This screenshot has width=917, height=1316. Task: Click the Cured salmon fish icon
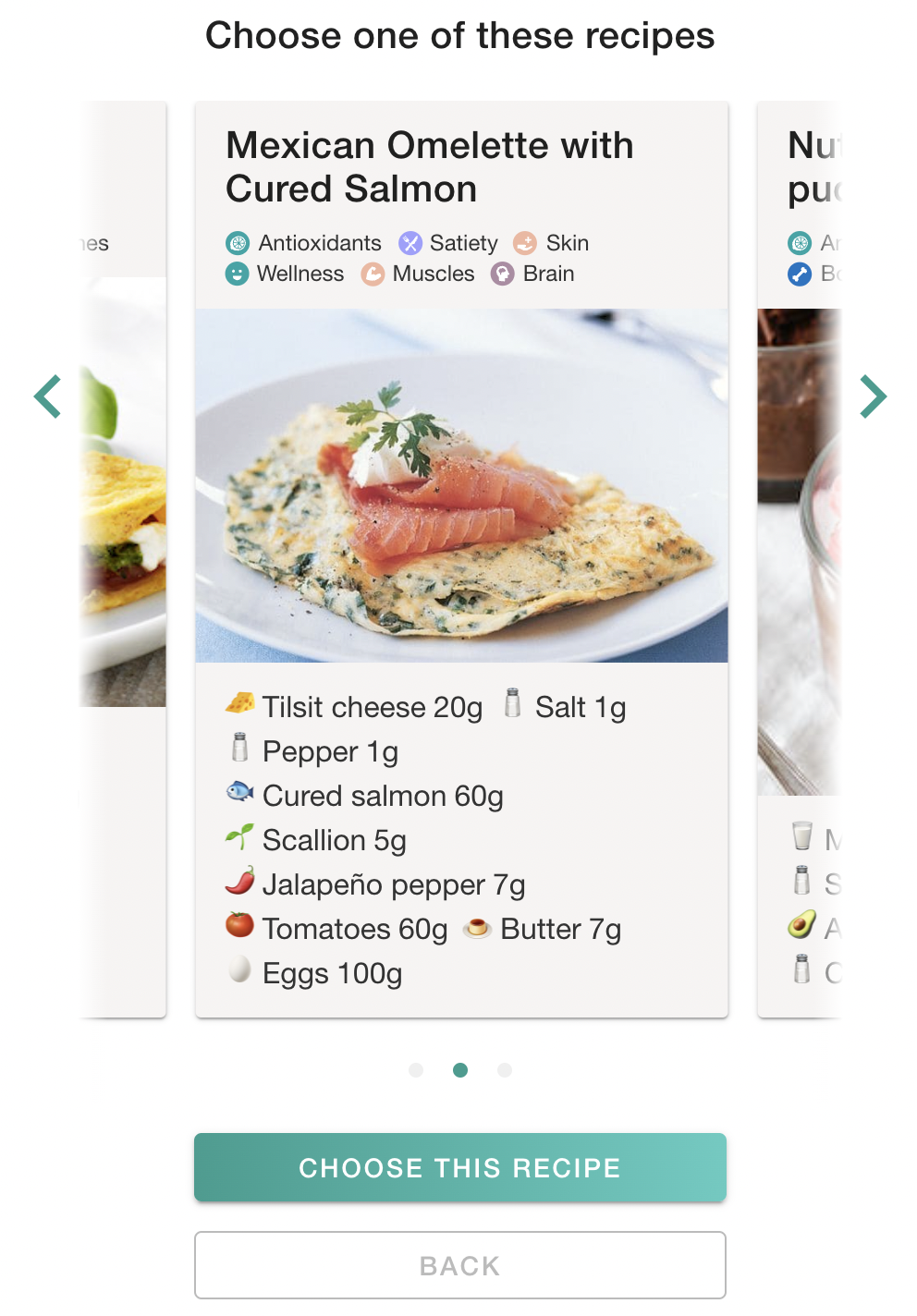(x=240, y=791)
